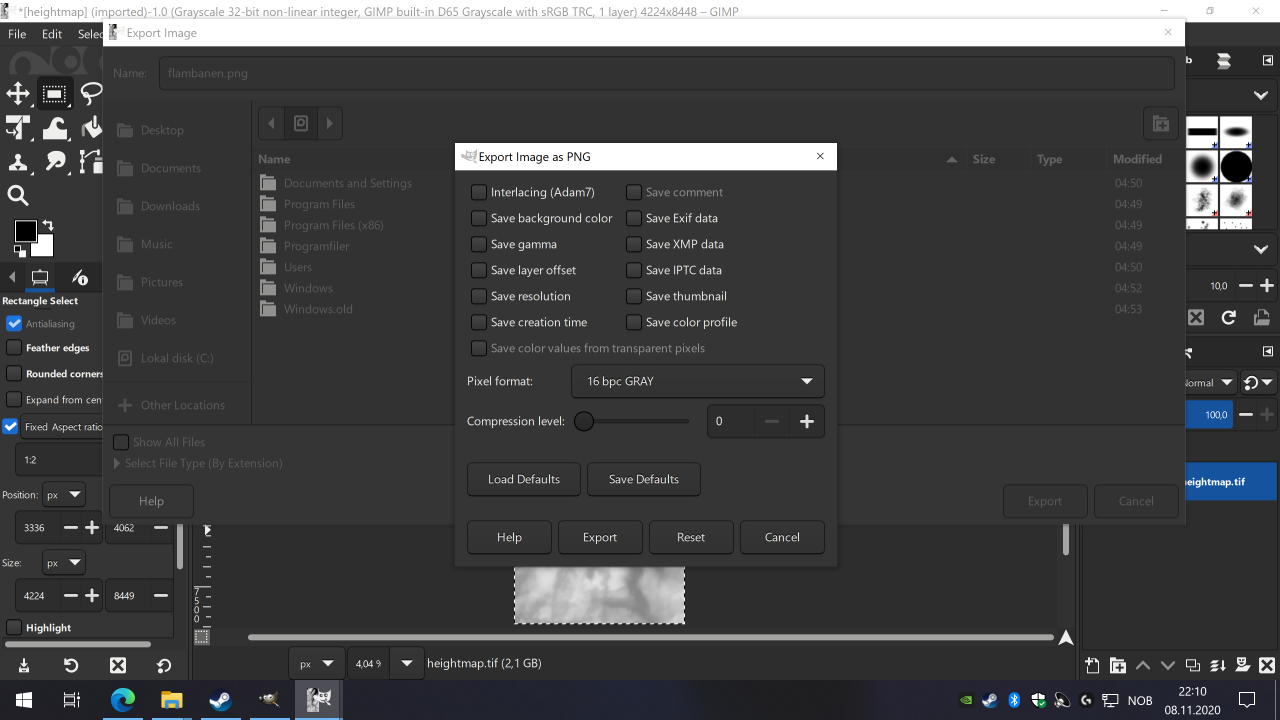Click the black foreground color swatch

point(25,232)
